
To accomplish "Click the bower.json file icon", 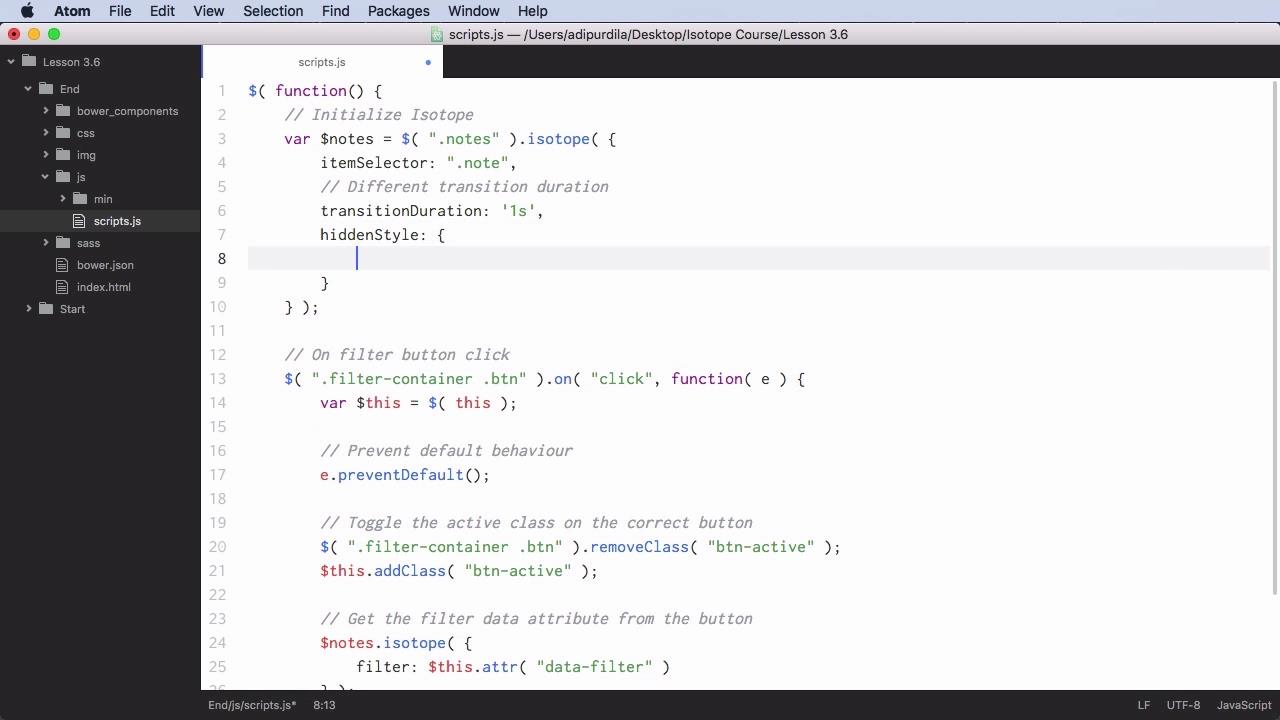I will (64, 265).
